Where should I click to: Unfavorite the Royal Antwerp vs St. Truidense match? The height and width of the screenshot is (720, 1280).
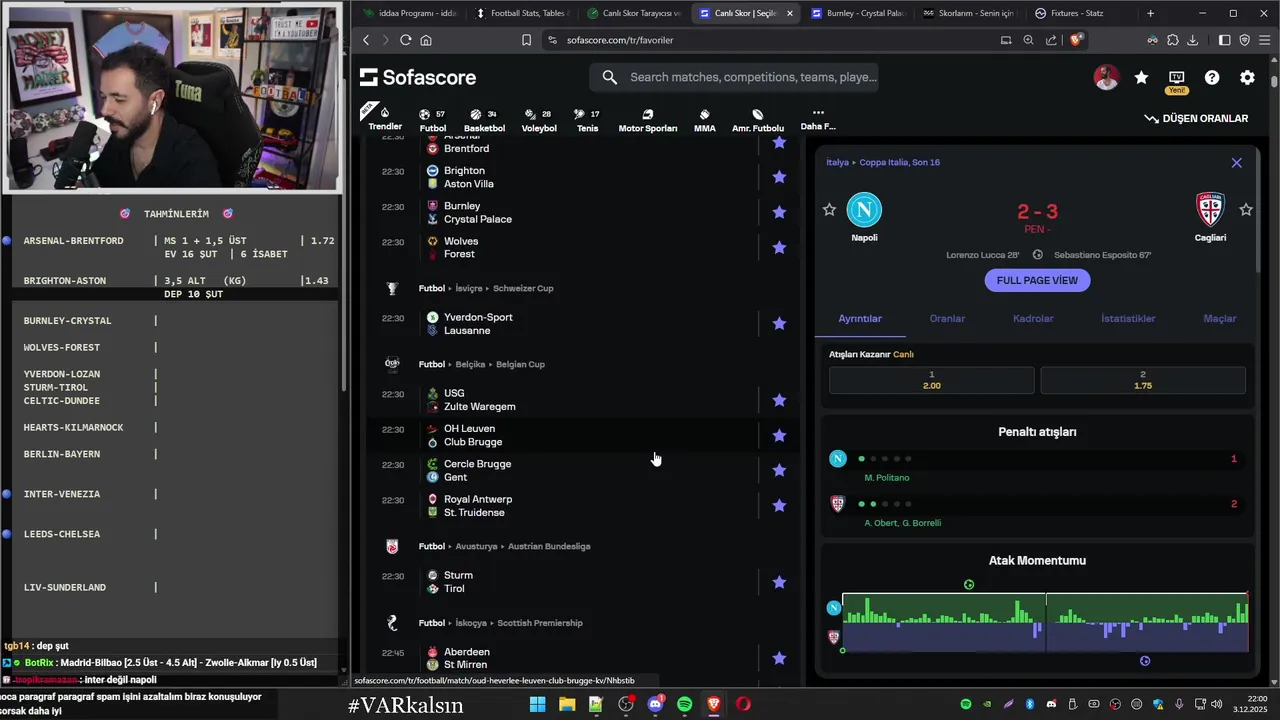click(x=779, y=505)
